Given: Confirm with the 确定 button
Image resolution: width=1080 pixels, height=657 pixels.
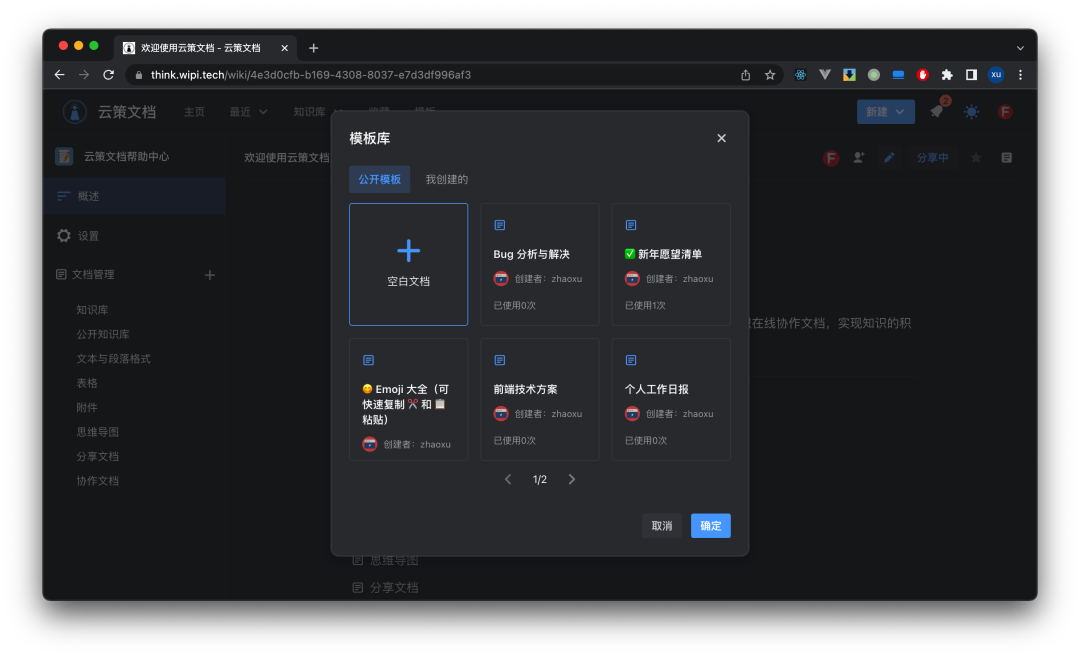Looking at the screenshot, I should 711,526.
